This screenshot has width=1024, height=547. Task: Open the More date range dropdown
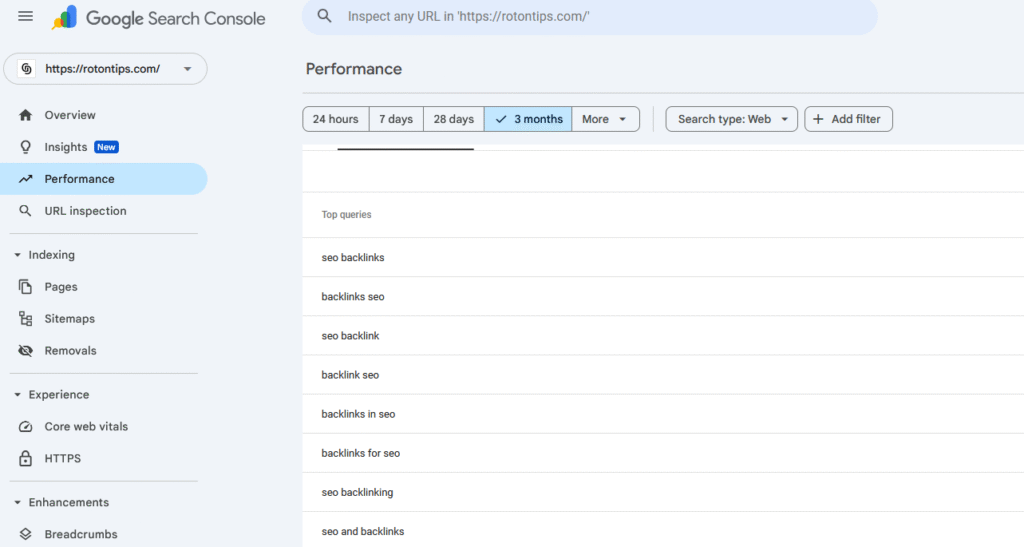(x=605, y=119)
